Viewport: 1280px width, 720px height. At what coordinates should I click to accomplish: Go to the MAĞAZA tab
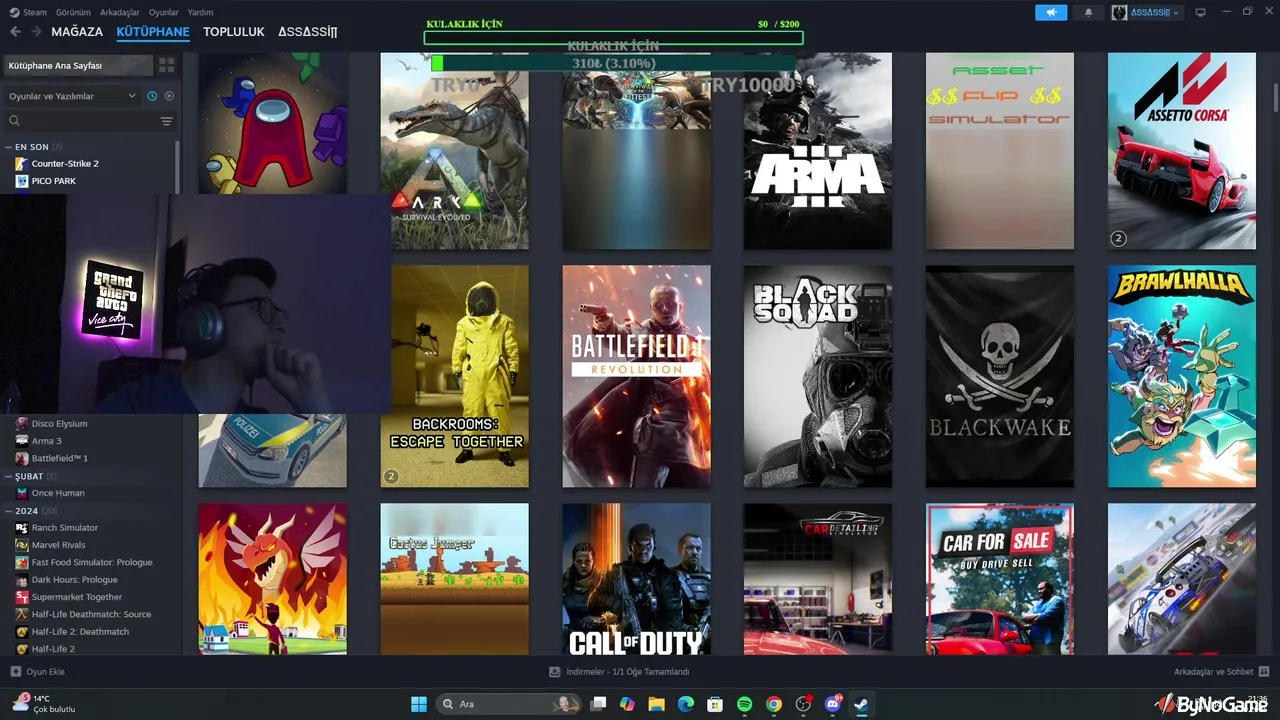pyautogui.click(x=77, y=32)
